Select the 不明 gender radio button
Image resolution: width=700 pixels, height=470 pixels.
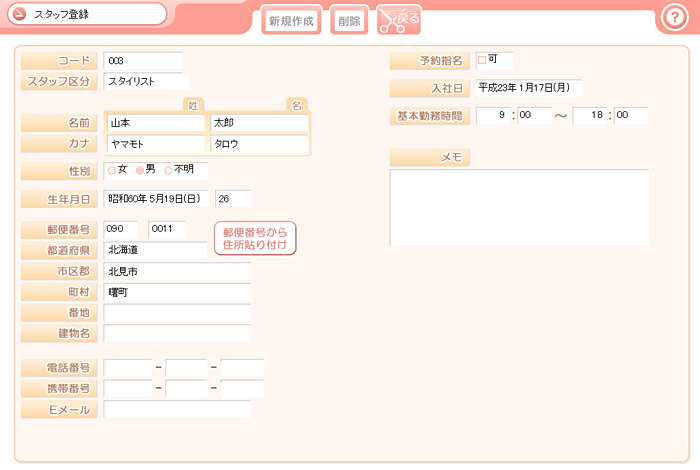[x=168, y=170]
